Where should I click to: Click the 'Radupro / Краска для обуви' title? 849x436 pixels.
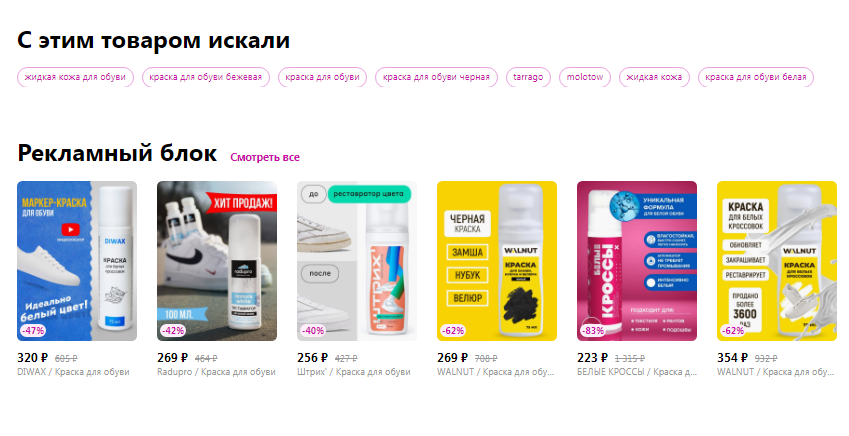[217, 372]
